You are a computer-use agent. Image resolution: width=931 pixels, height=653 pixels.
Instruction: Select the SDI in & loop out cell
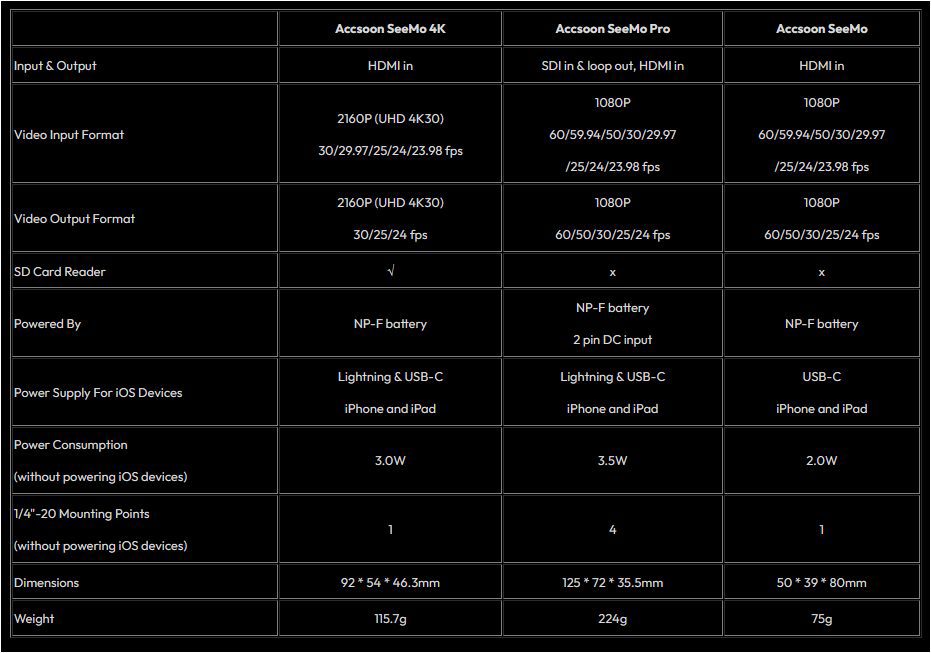[x=612, y=66]
